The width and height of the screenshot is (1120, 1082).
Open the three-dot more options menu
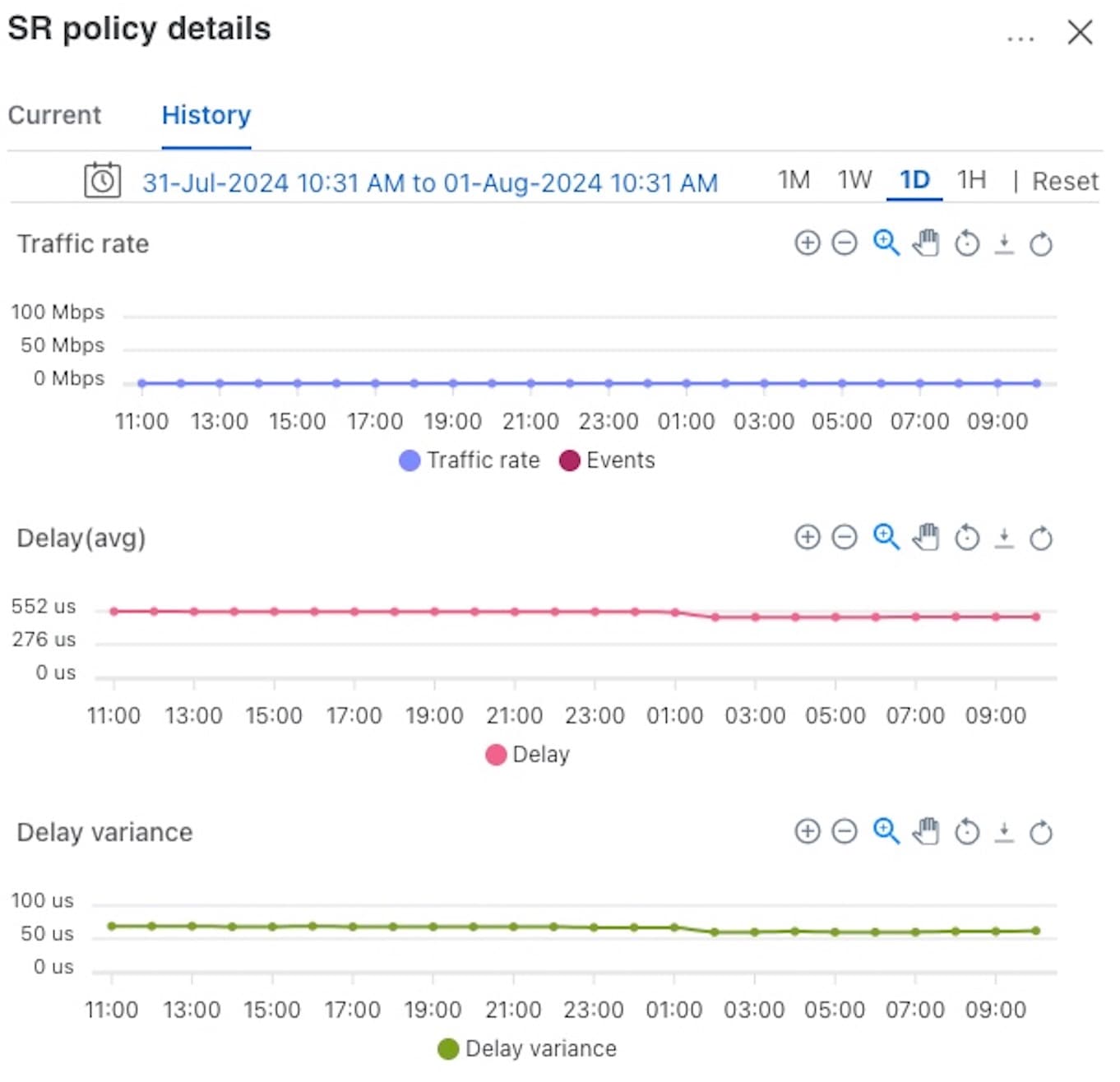(1020, 39)
